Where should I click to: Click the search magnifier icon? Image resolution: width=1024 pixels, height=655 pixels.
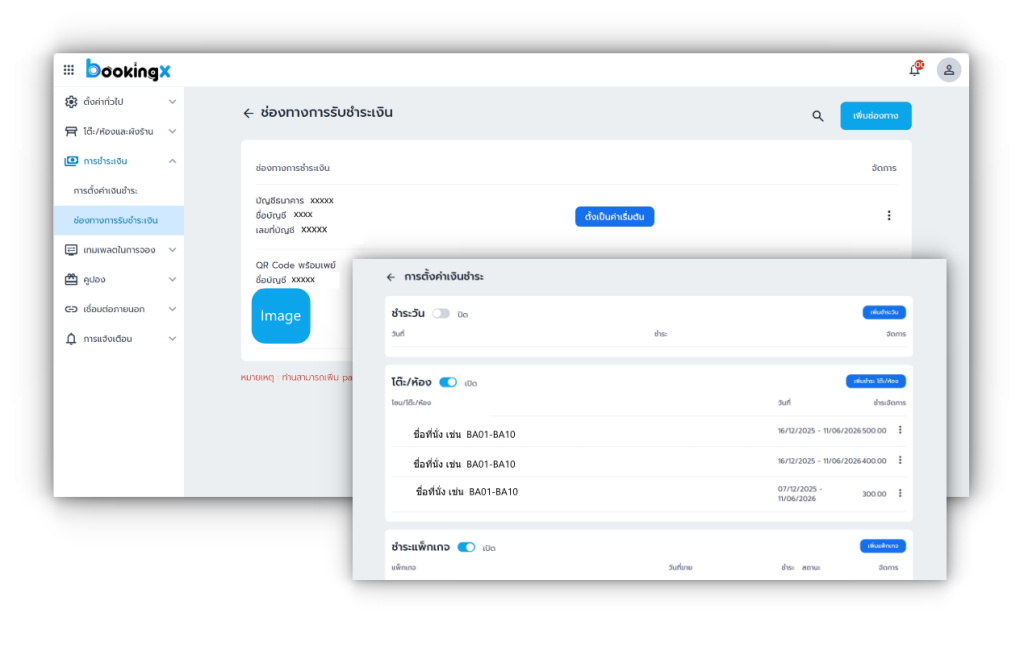(x=817, y=116)
